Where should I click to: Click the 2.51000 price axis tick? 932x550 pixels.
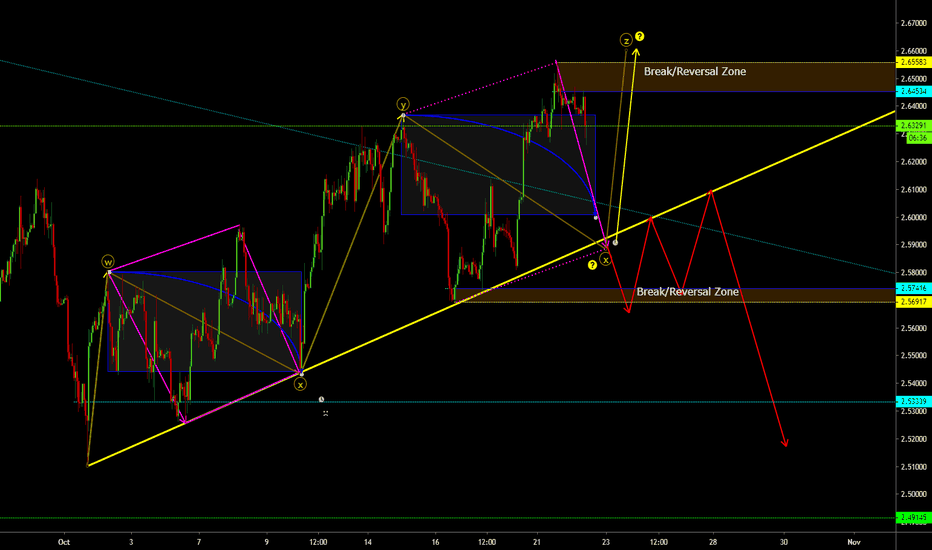(x=914, y=467)
